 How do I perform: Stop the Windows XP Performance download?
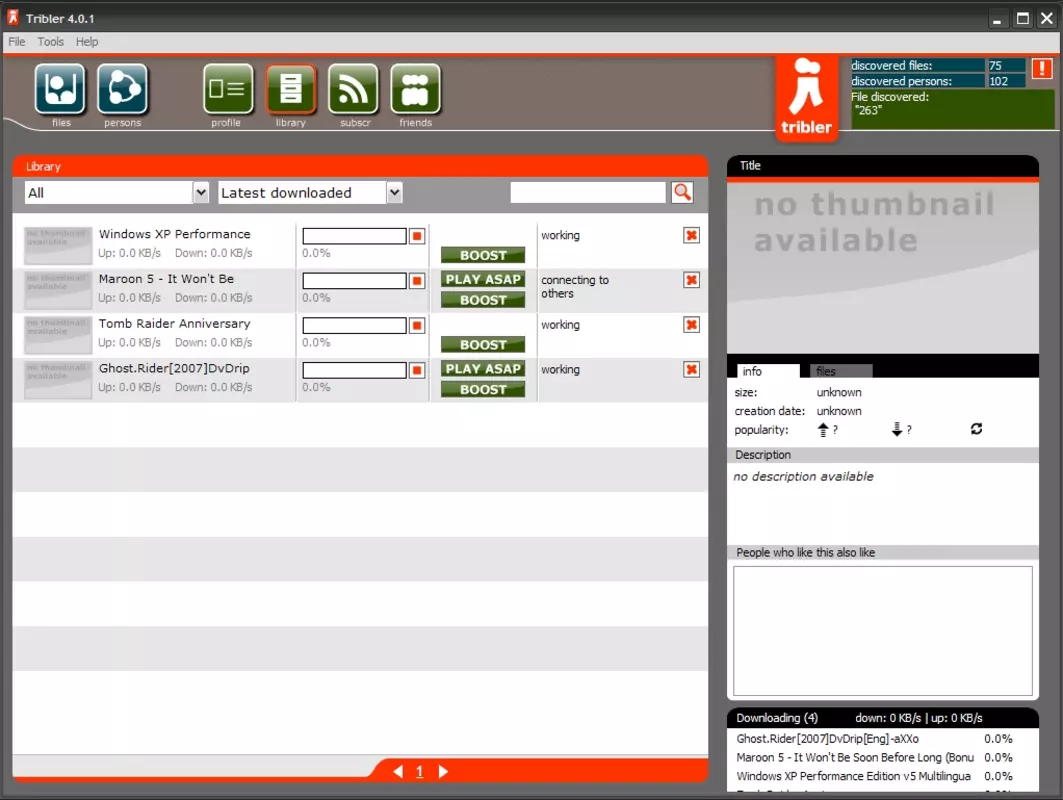point(417,236)
